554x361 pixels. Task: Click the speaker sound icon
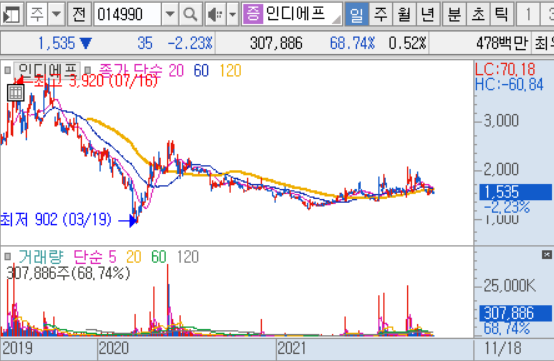click(216, 14)
